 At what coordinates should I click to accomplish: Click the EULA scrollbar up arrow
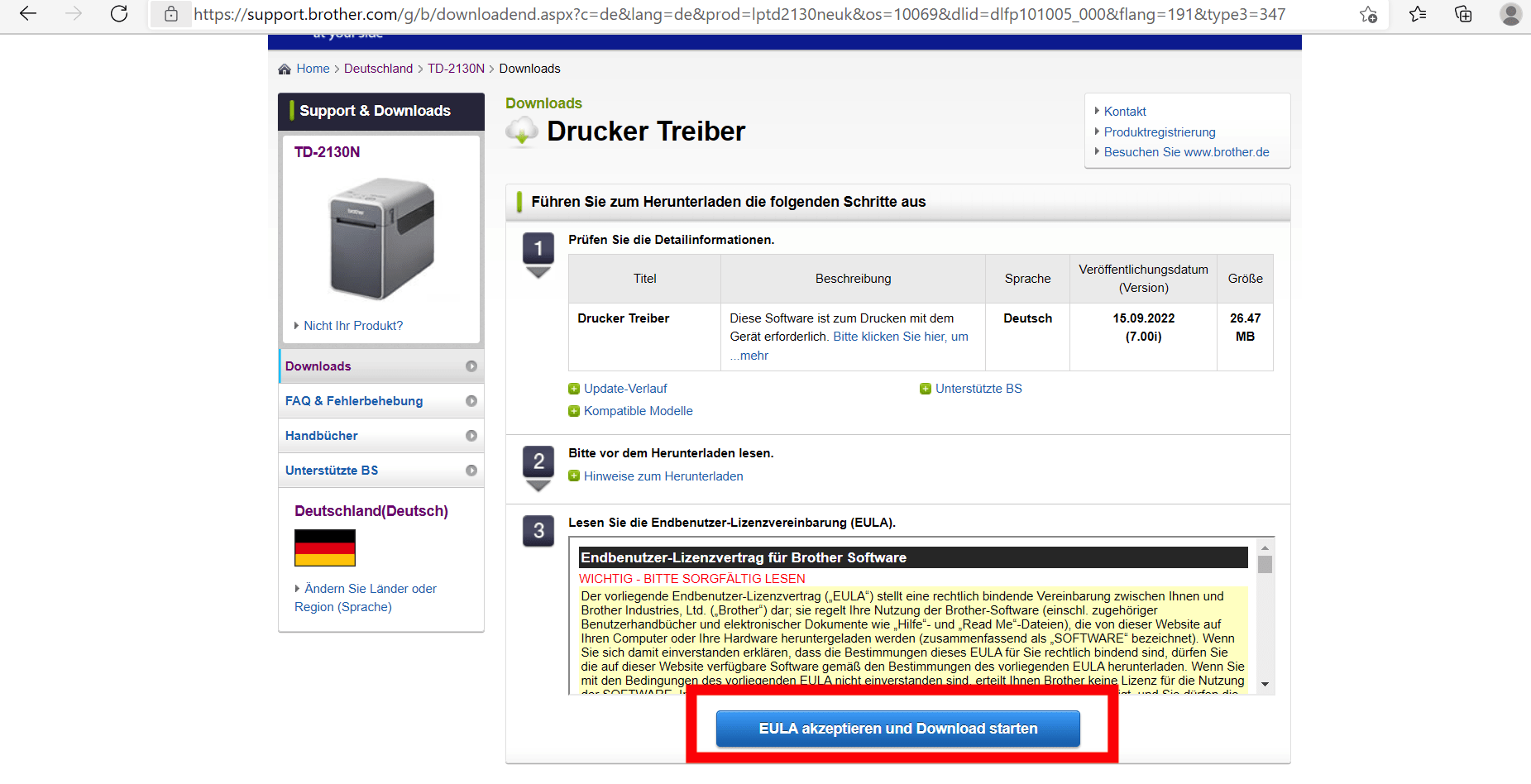tap(1265, 547)
